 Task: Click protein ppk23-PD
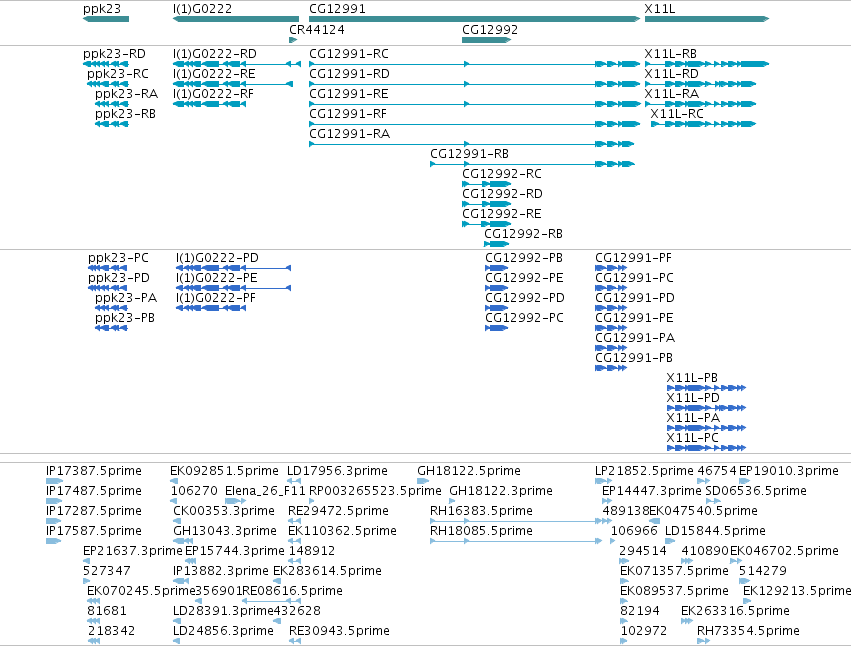(107, 288)
